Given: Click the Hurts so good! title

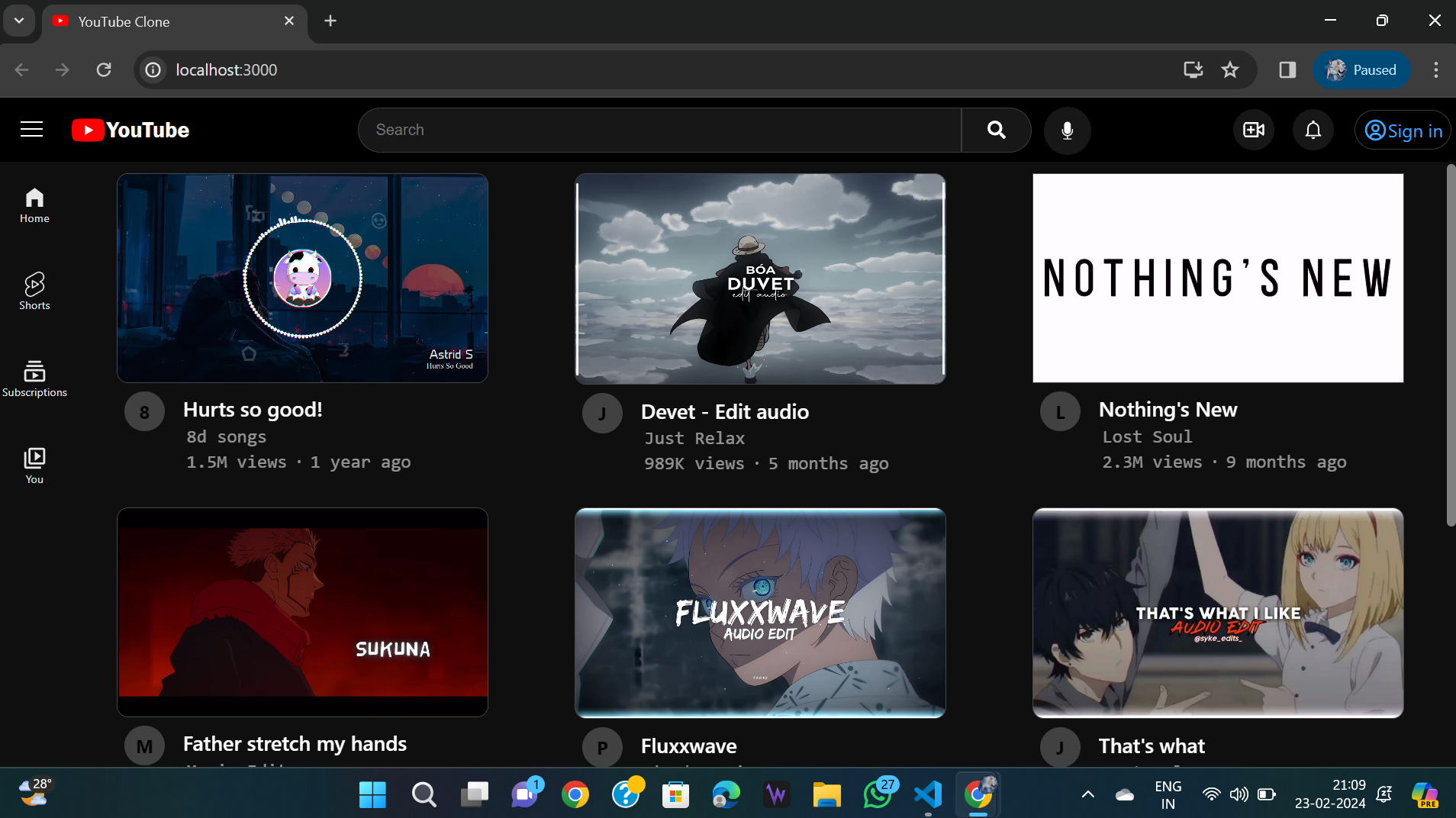Looking at the screenshot, I should [253, 410].
